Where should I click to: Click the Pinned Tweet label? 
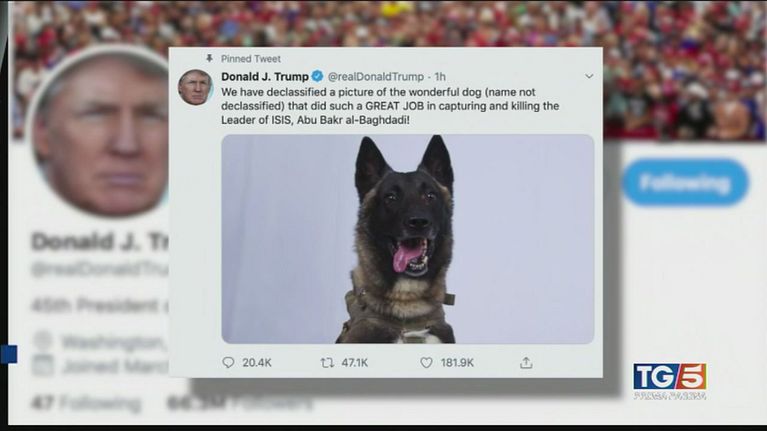pyautogui.click(x=250, y=59)
